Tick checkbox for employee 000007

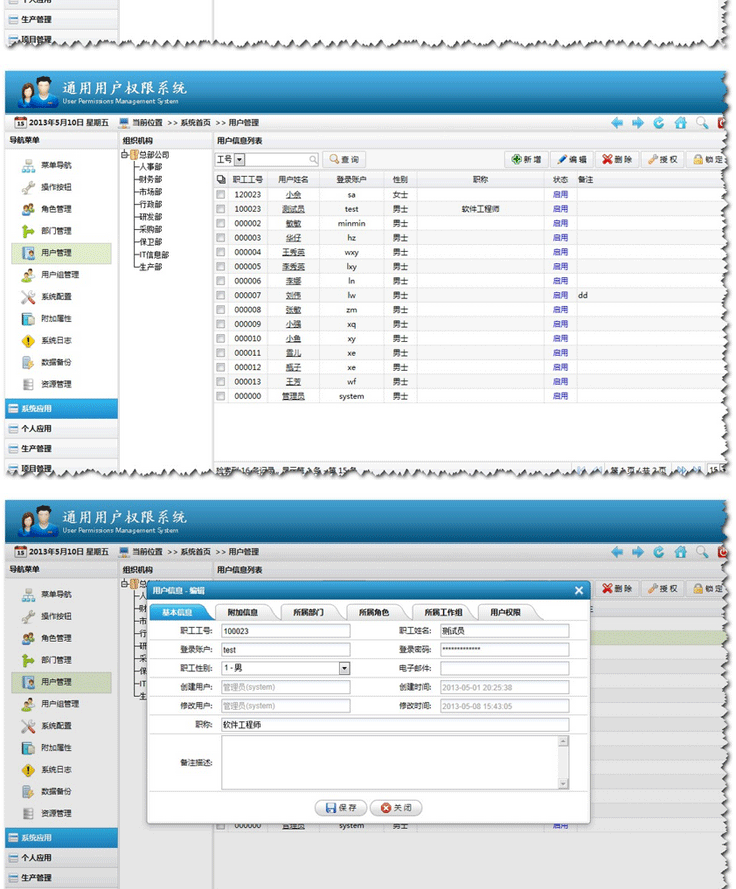pos(221,295)
